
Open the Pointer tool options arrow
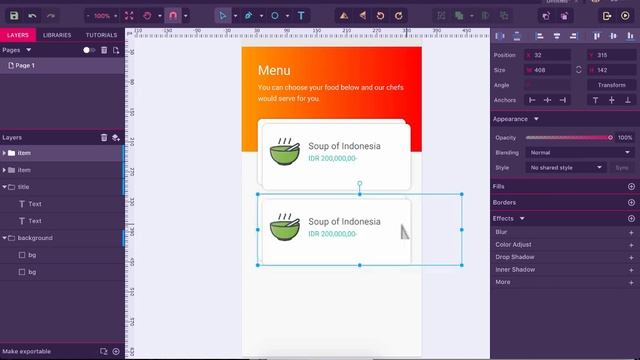click(x=236, y=16)
